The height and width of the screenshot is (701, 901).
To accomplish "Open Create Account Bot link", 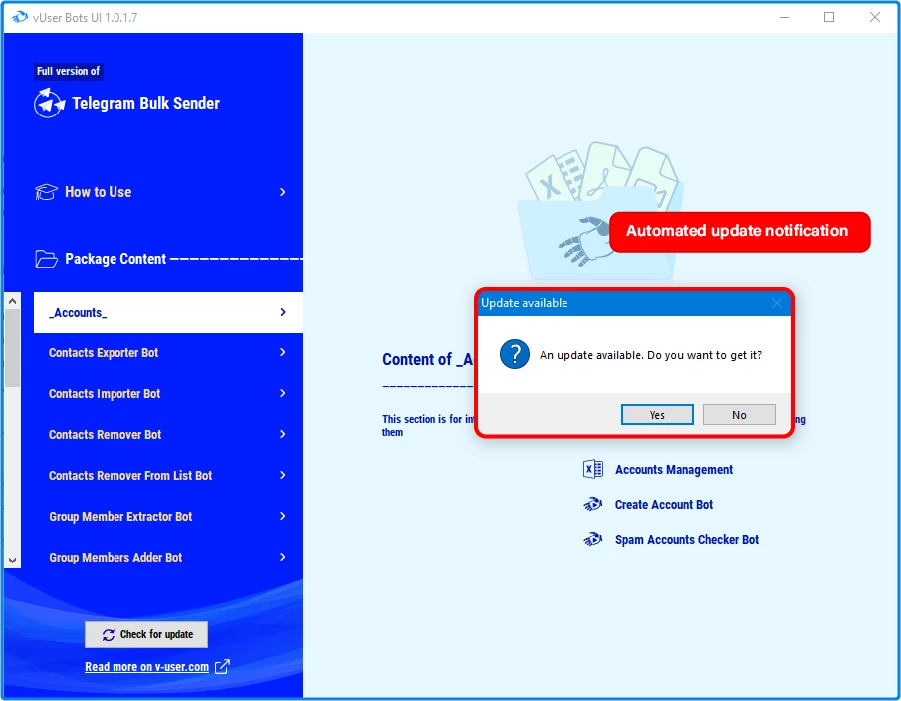I will 664,504.
